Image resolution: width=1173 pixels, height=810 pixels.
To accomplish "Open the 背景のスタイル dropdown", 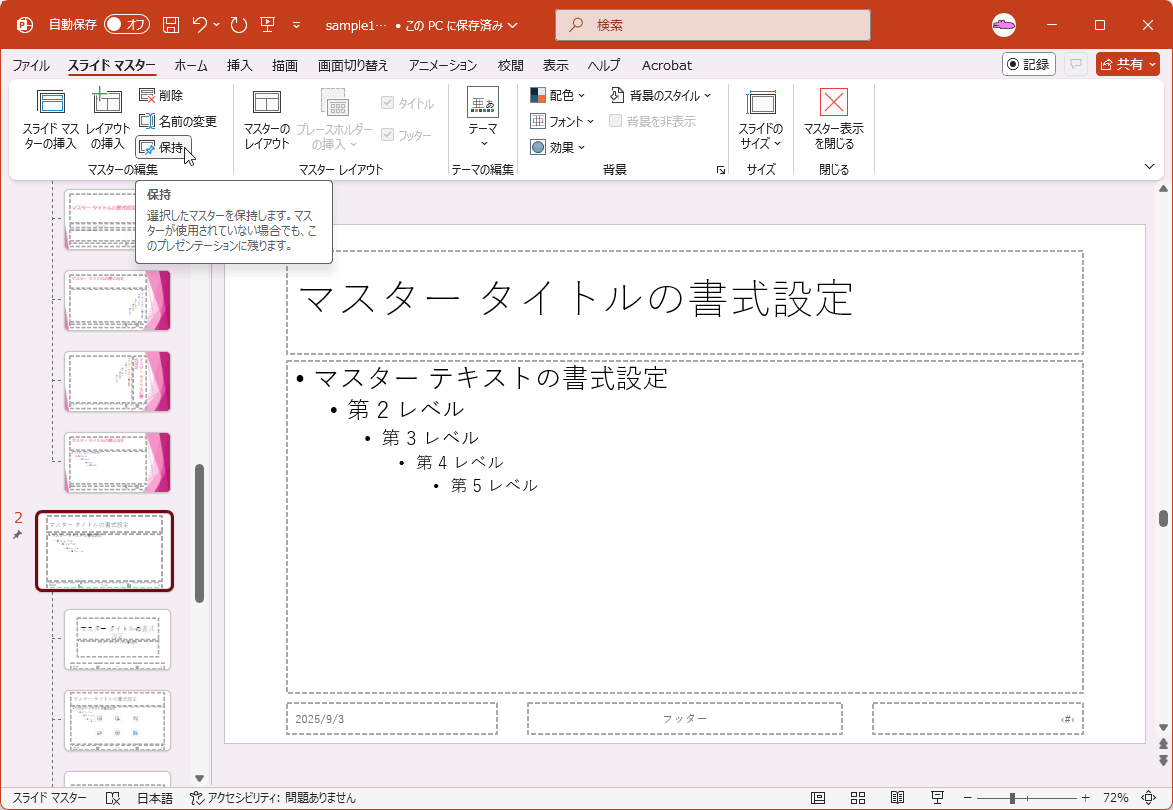I will (661, 95).
